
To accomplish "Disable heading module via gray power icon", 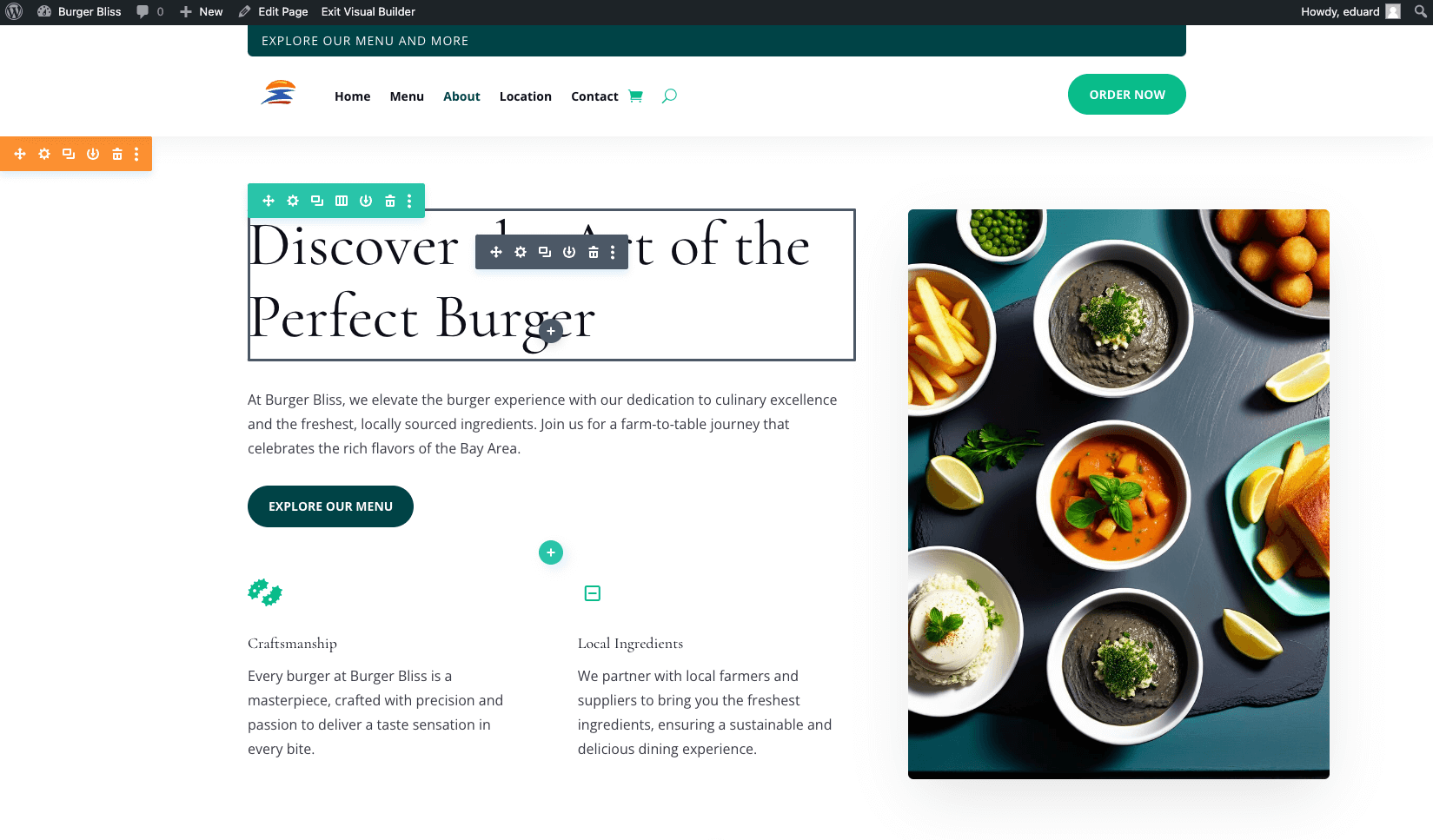I will click(569, 252).
